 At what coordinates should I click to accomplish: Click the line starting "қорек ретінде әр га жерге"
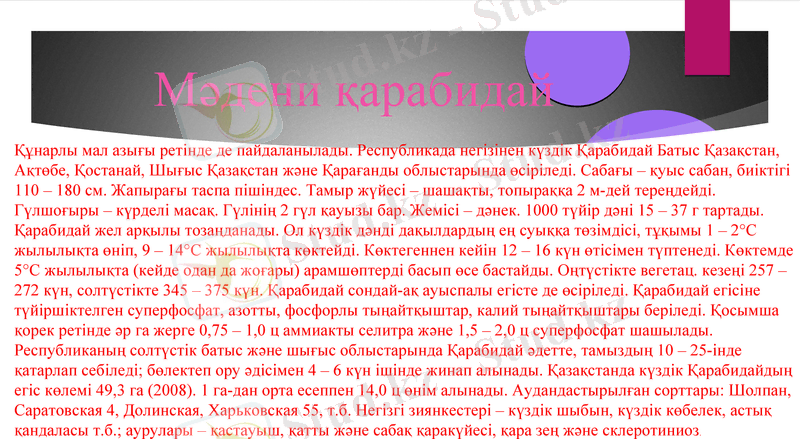pyautogui.click(x=363, y=331)
